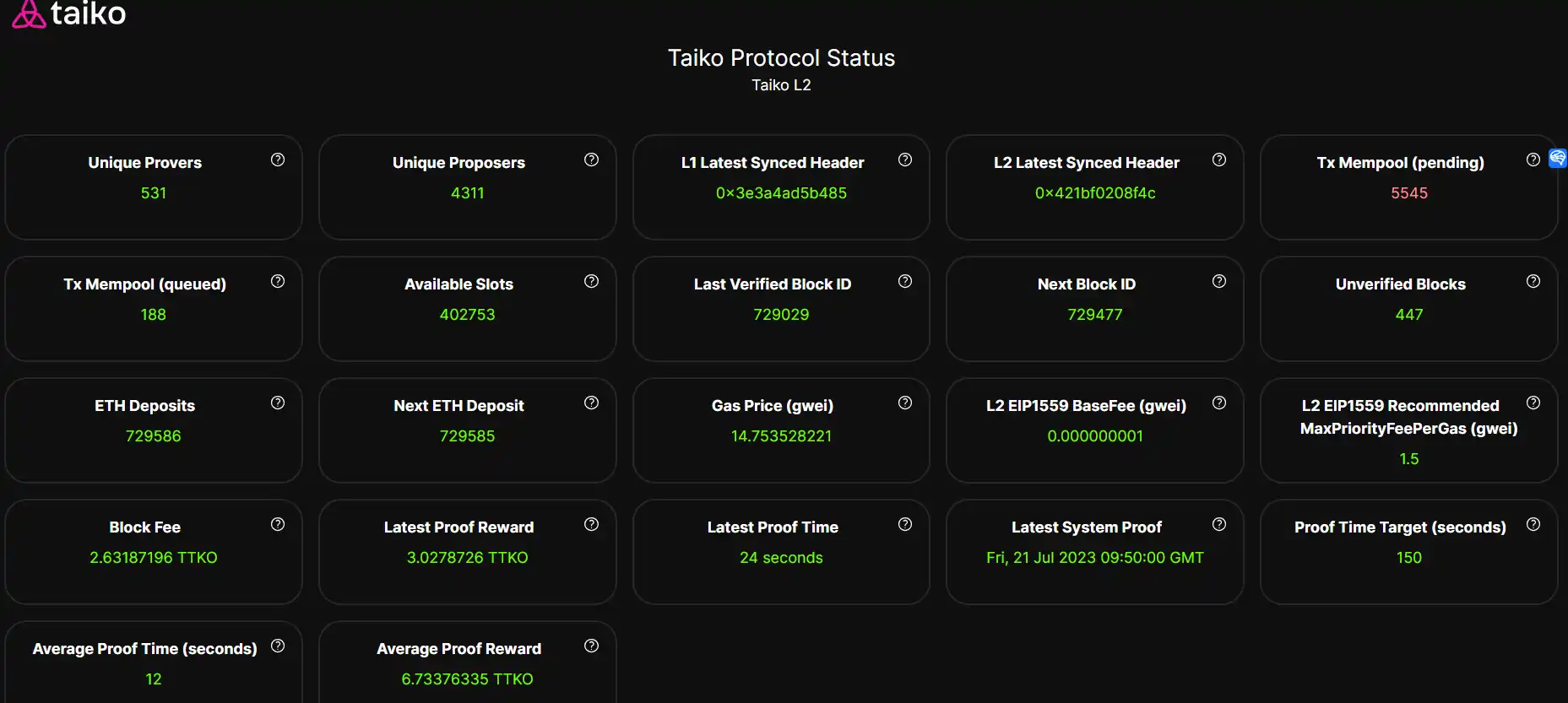Open help icon on Average Proof Reward
The height and width of the screenshot is (703, 1568).
pyautogui.click(x=592, y=646)
